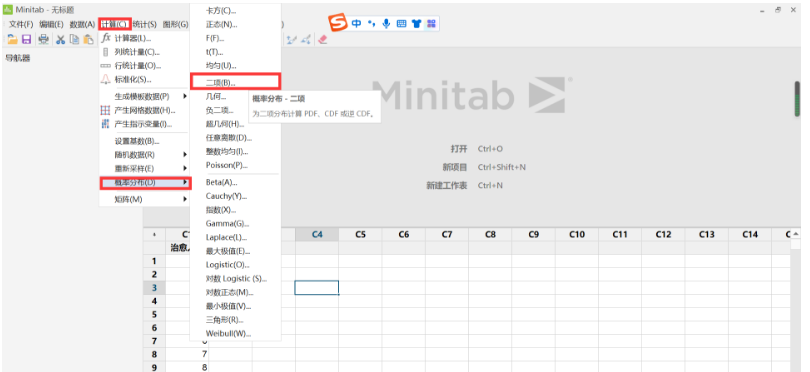Image resolution: width=810 pixels, height=372 pixels.
Task: Click the Copy toolbar icon
Action: click(x=75, y=39)
